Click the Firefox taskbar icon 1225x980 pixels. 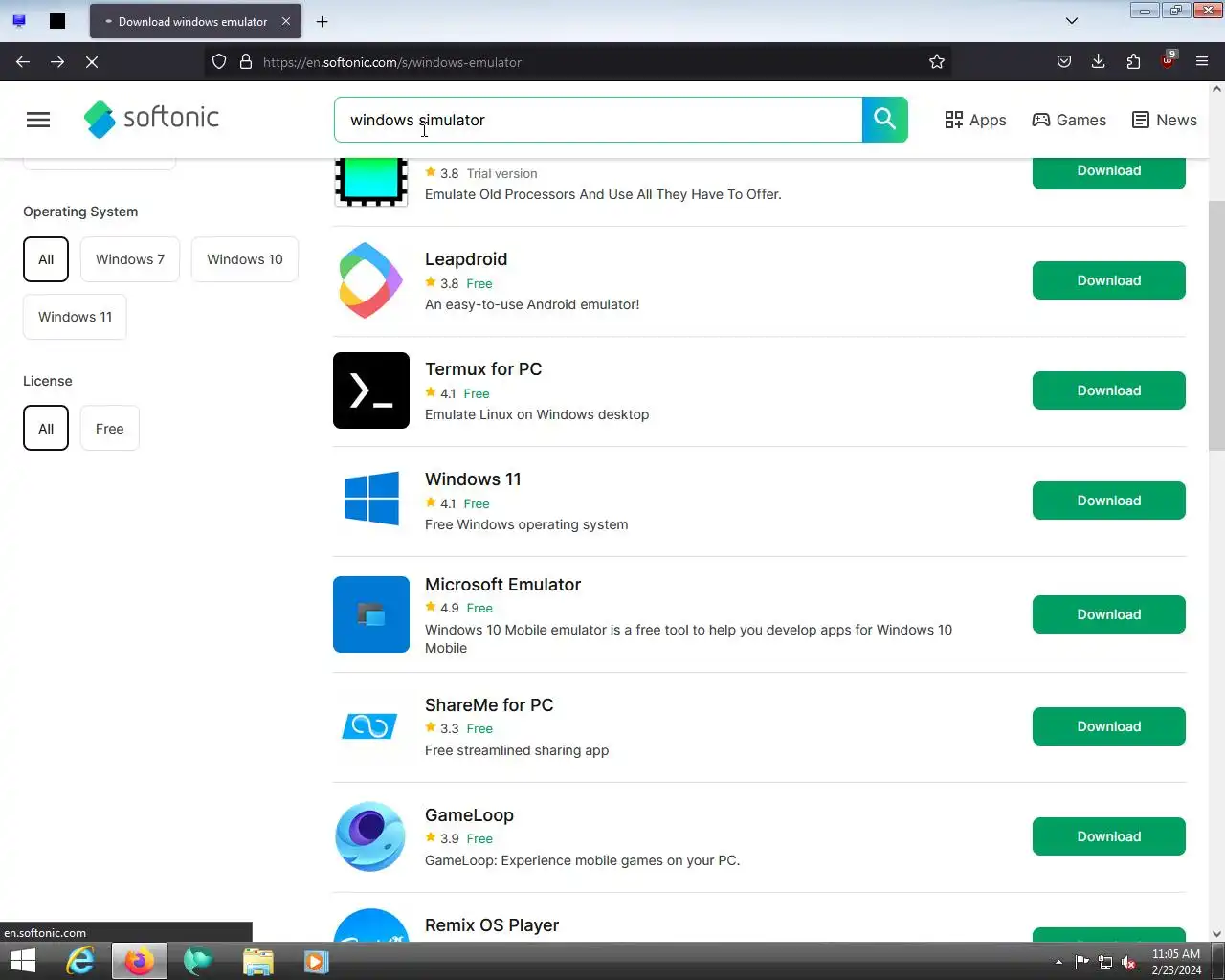point(139,961)
